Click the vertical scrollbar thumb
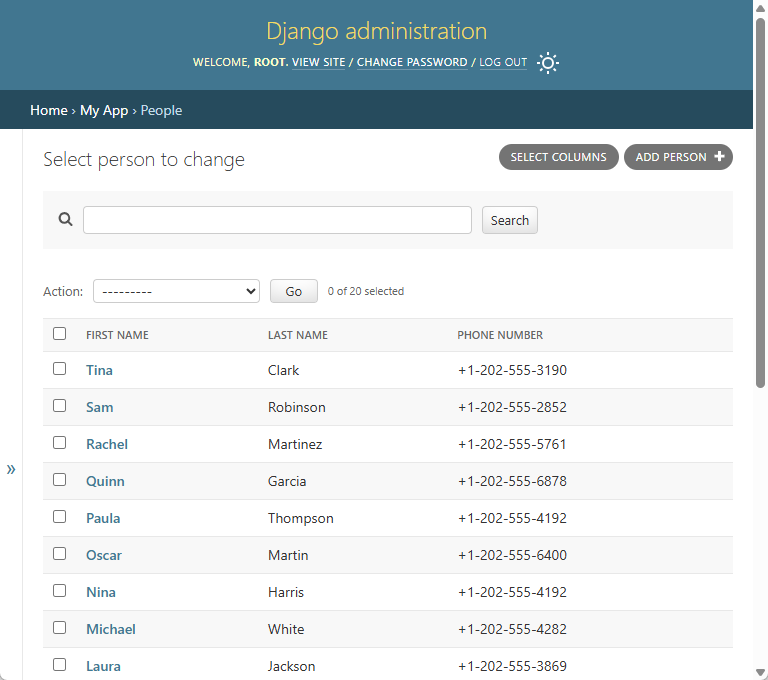768x680 pixels. [760, 203]
